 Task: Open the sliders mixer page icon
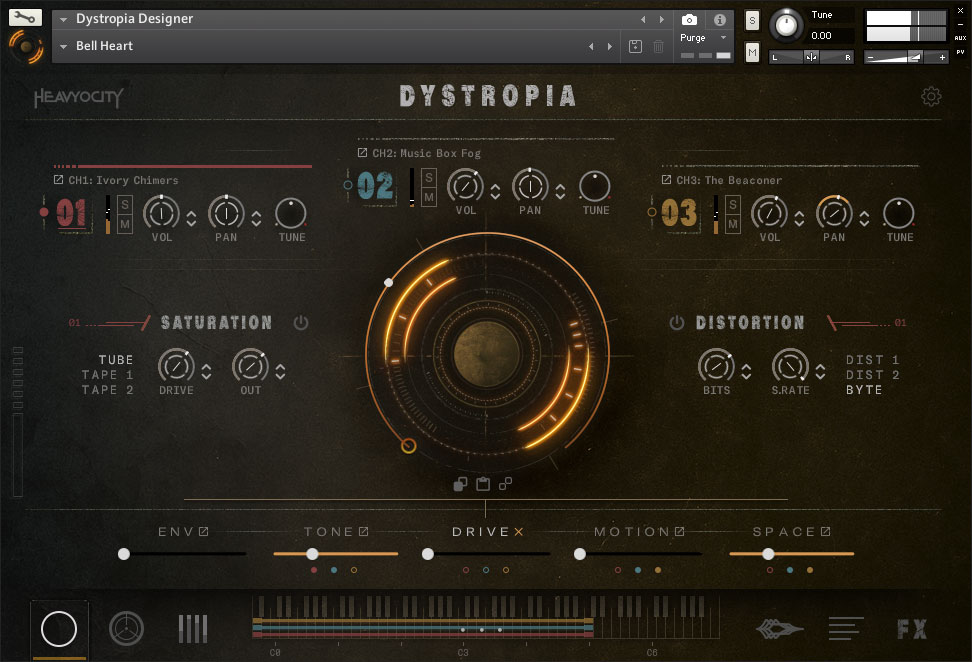tap(193, 629)
